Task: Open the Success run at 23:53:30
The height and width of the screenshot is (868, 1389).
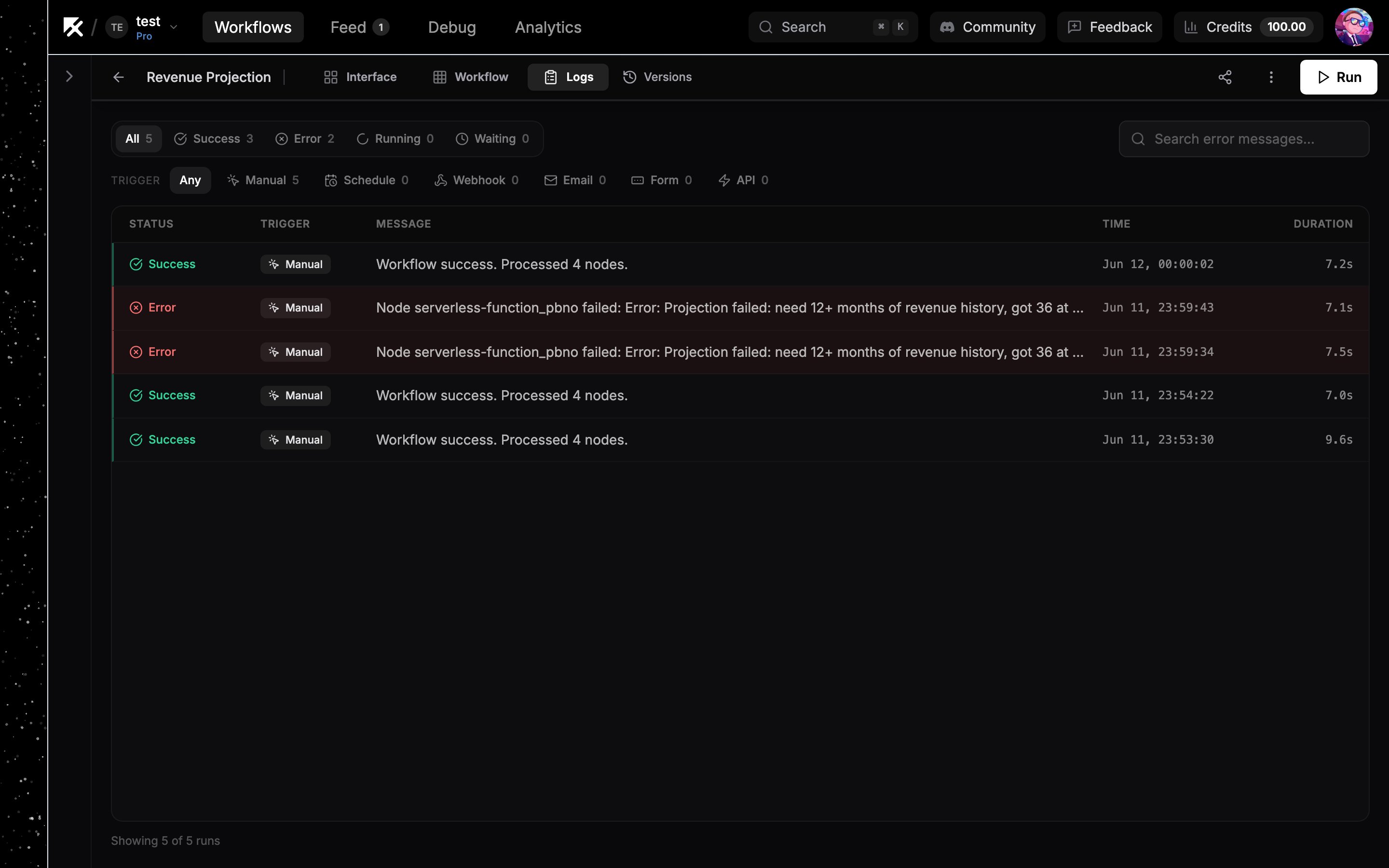Action: coord(740,440)
